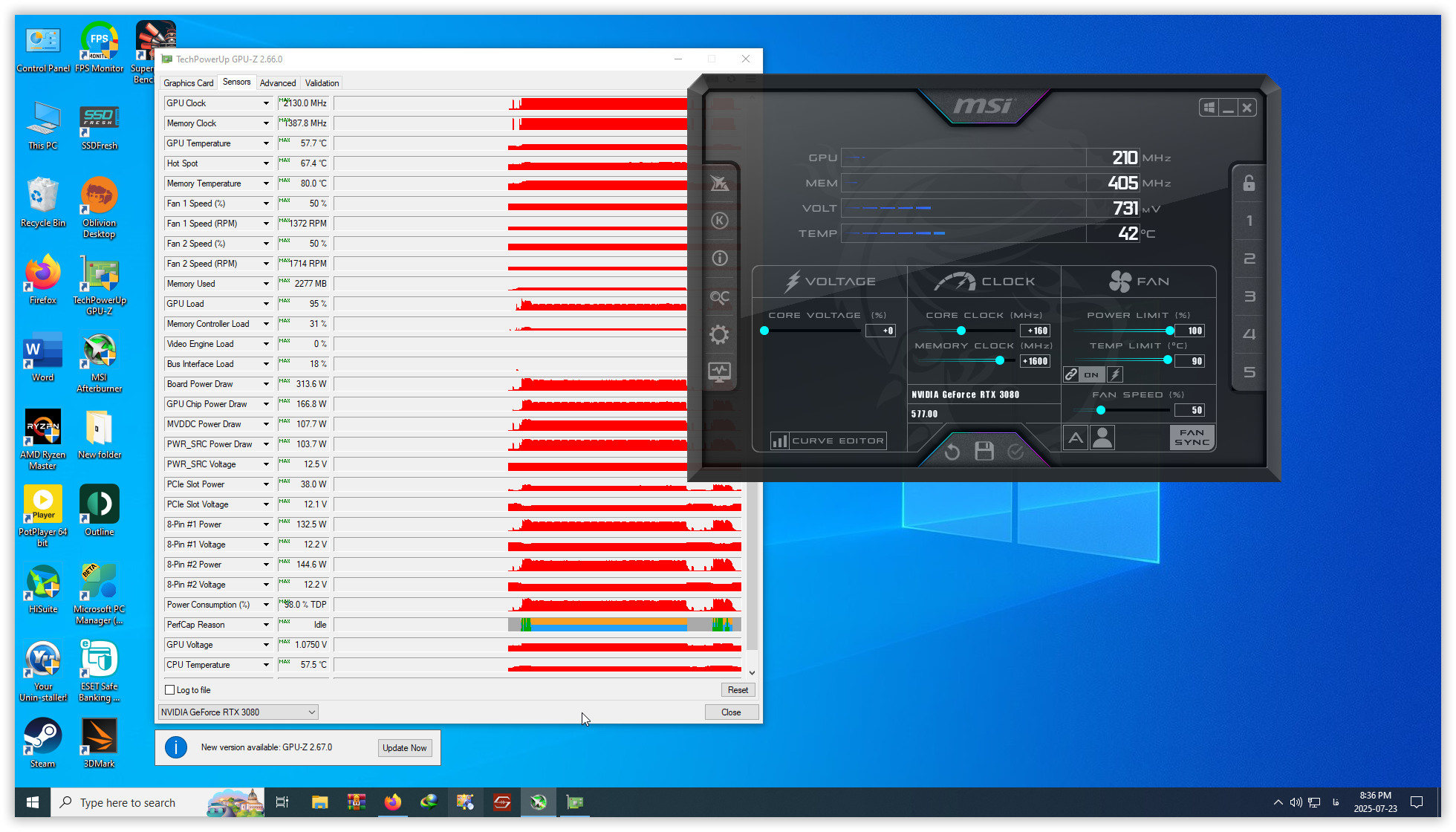Expand the CPU Temperature sensor dropdown

click(266, 665)
